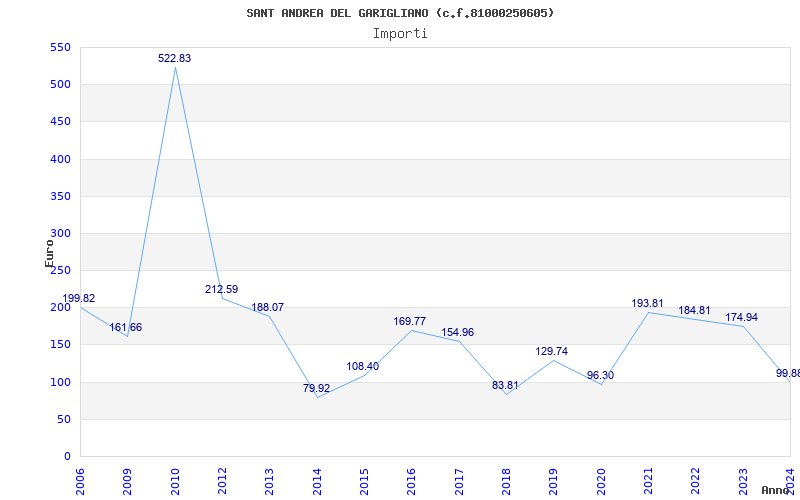Click the 2023 year axis label
The height and width of the screenshot is (500, 800).
pyautogui.click(x=743, y=482)
